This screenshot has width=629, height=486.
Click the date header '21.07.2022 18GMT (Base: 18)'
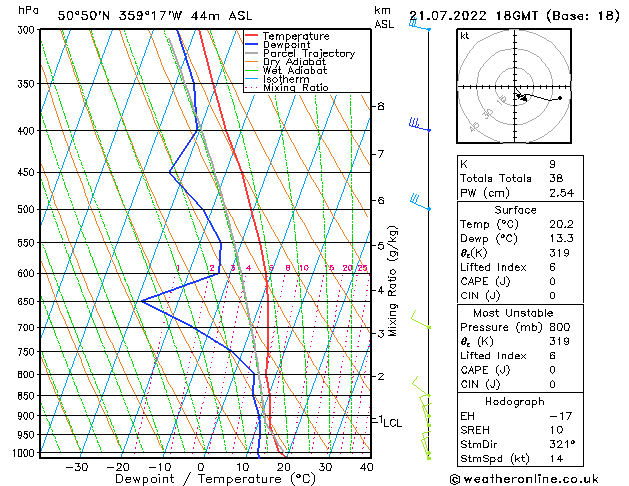click(514, 16)
